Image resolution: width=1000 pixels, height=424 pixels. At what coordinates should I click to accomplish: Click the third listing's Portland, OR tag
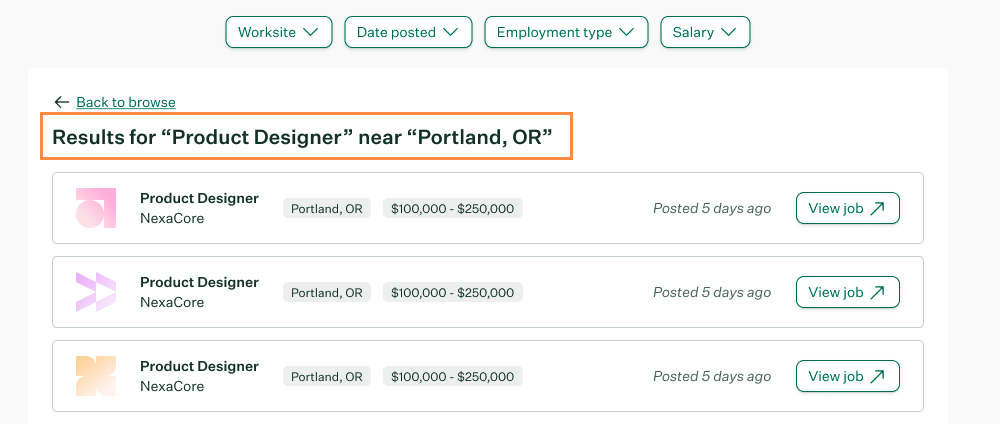327,377
